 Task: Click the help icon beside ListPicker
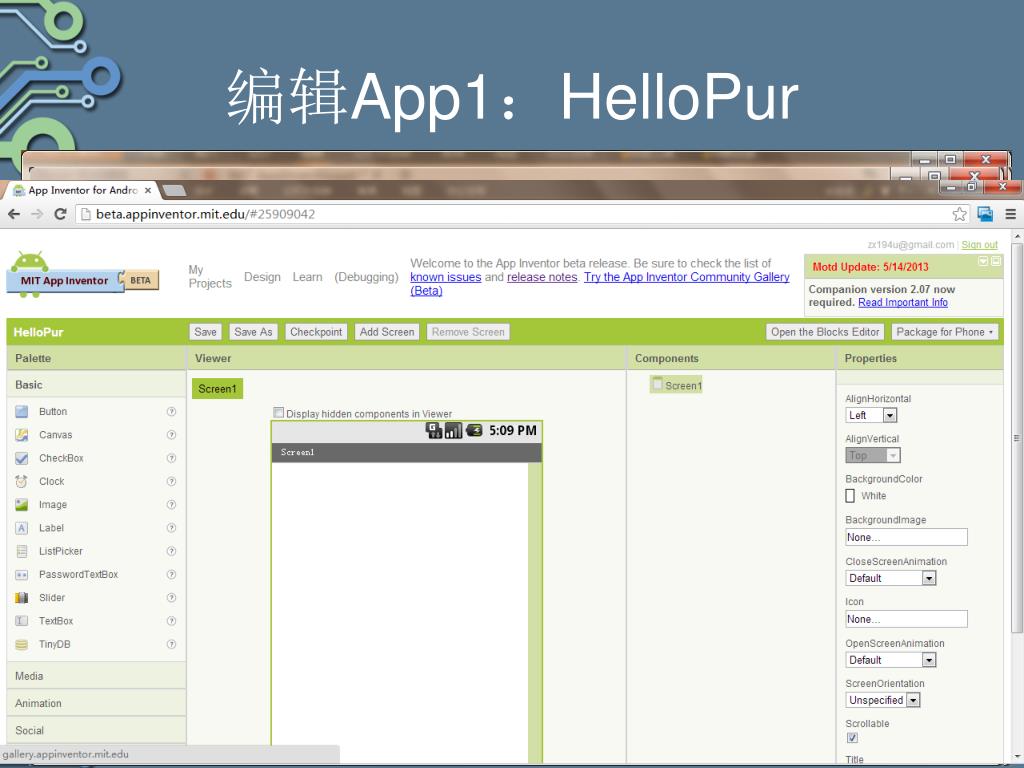coord(171,551)
